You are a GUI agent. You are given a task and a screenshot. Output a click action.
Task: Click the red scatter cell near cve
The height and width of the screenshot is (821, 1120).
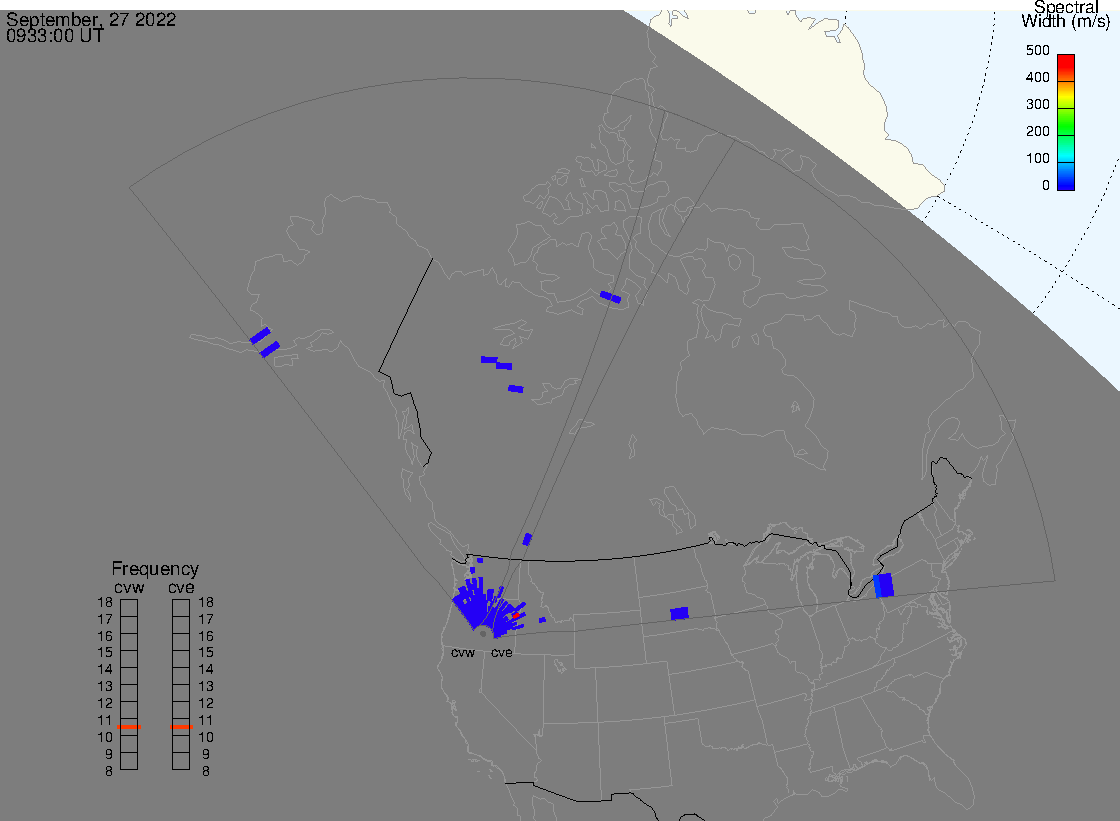click(x=516, y=615)
